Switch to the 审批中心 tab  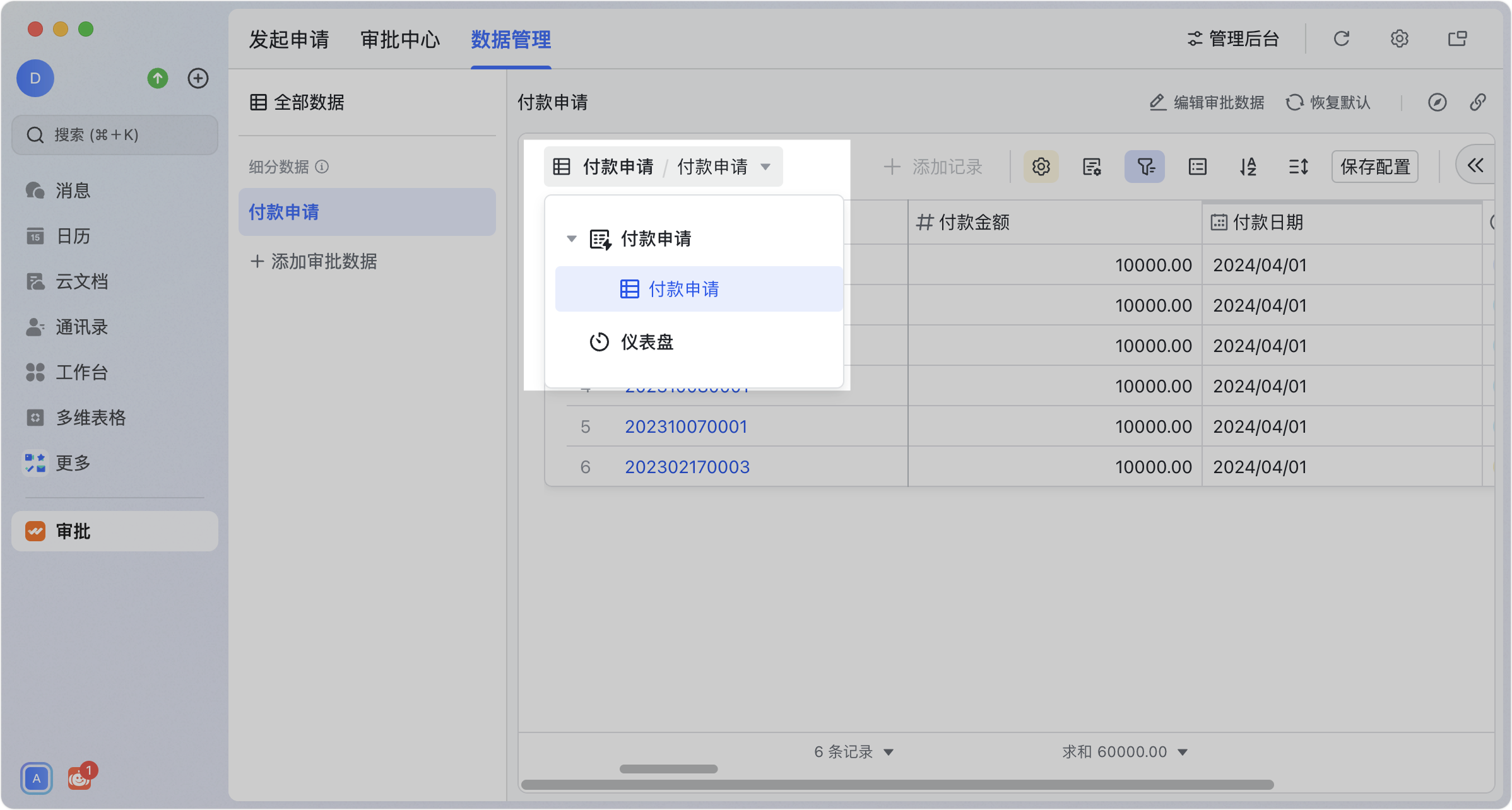point(400,39)
